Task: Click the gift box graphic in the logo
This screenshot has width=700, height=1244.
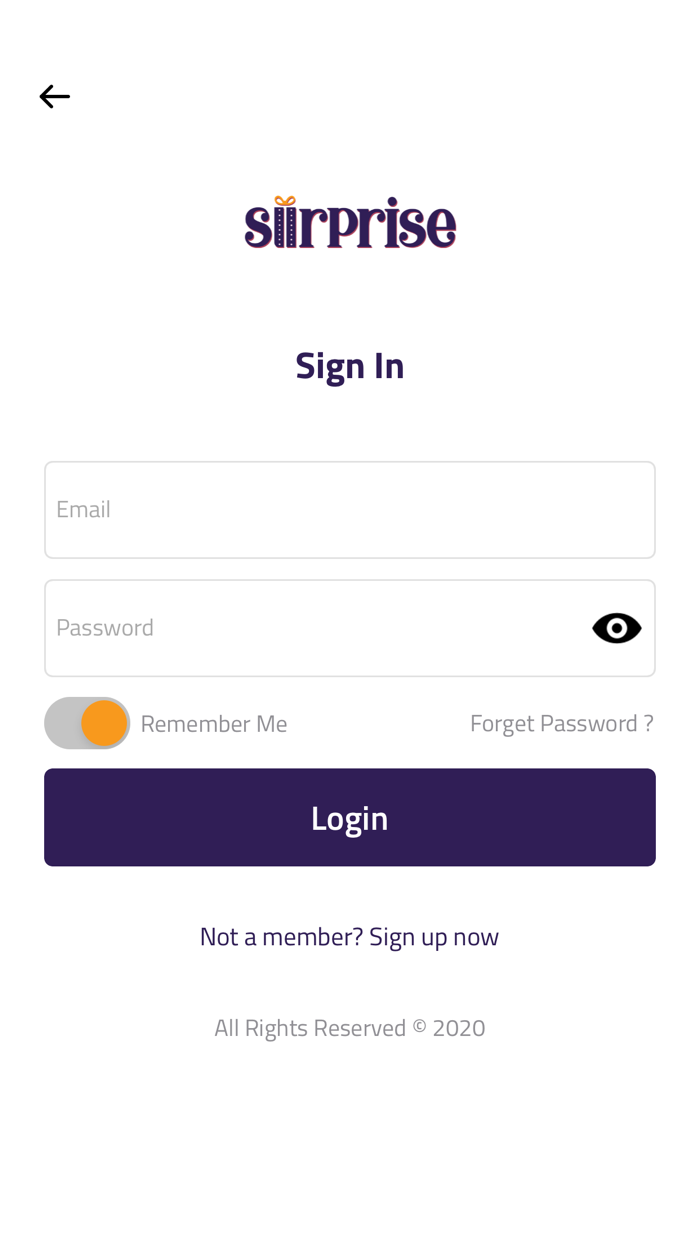Action: pos(285,220)
